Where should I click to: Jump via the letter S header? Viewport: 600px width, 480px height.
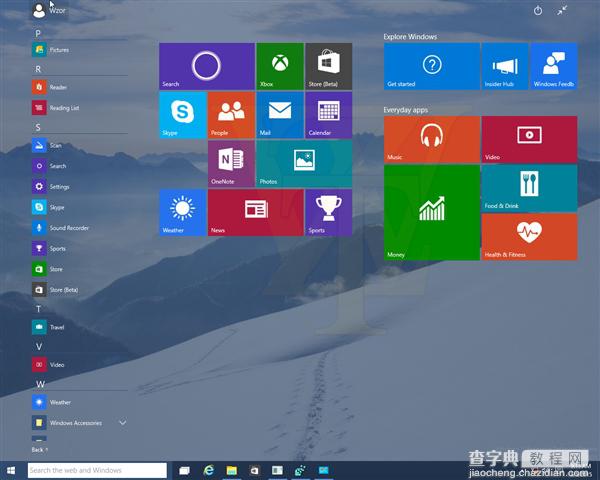pos(38,127)
